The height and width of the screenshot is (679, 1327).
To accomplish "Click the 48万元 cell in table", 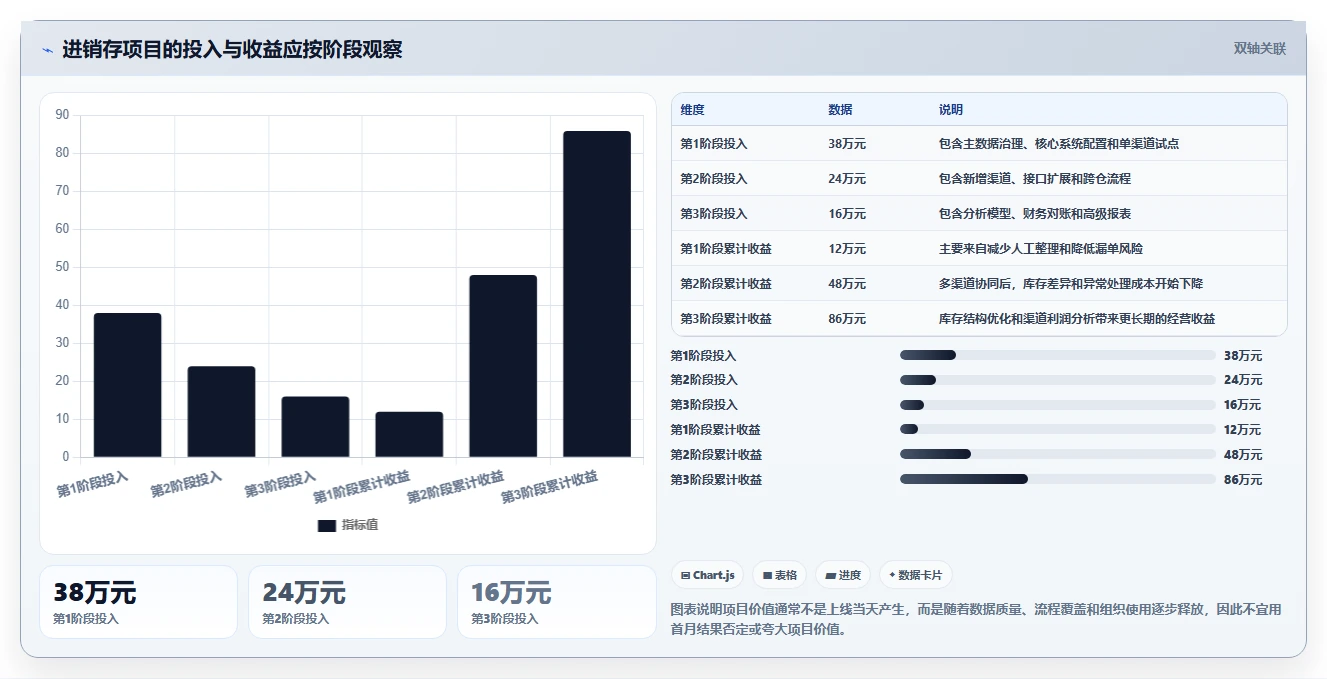I will pyautogui.click(x=847, y=284).
